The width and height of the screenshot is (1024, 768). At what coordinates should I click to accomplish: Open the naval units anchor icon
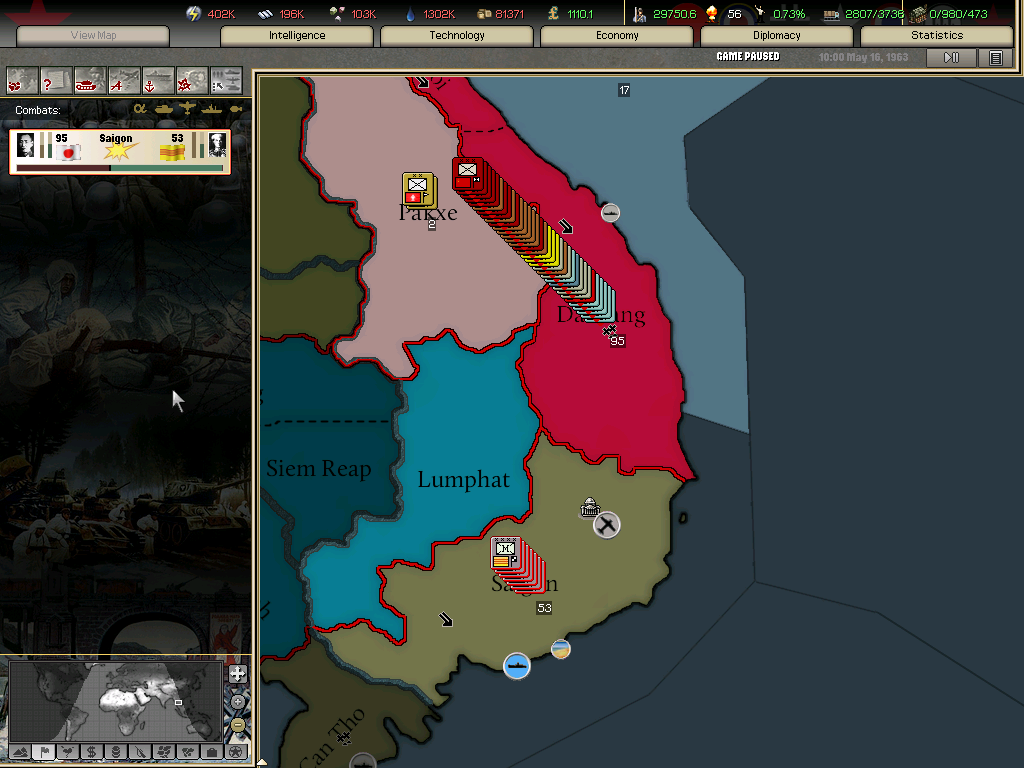pos(158,80)
